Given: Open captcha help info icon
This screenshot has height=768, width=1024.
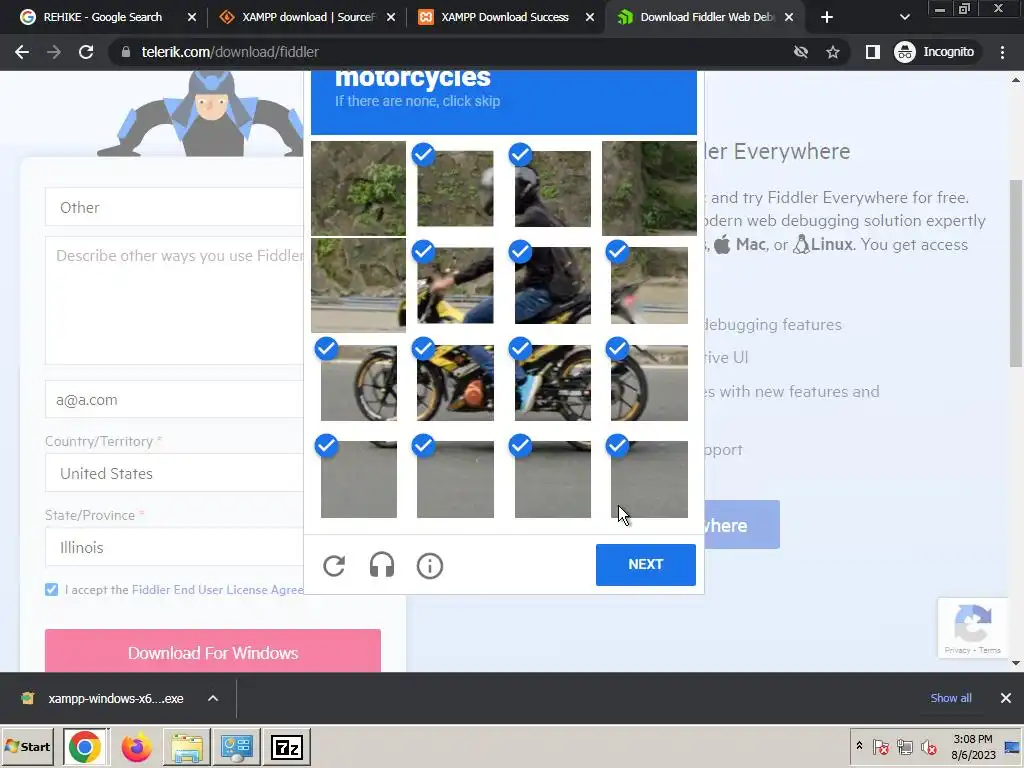Looking at the screenshot, I should click(430, 566).
